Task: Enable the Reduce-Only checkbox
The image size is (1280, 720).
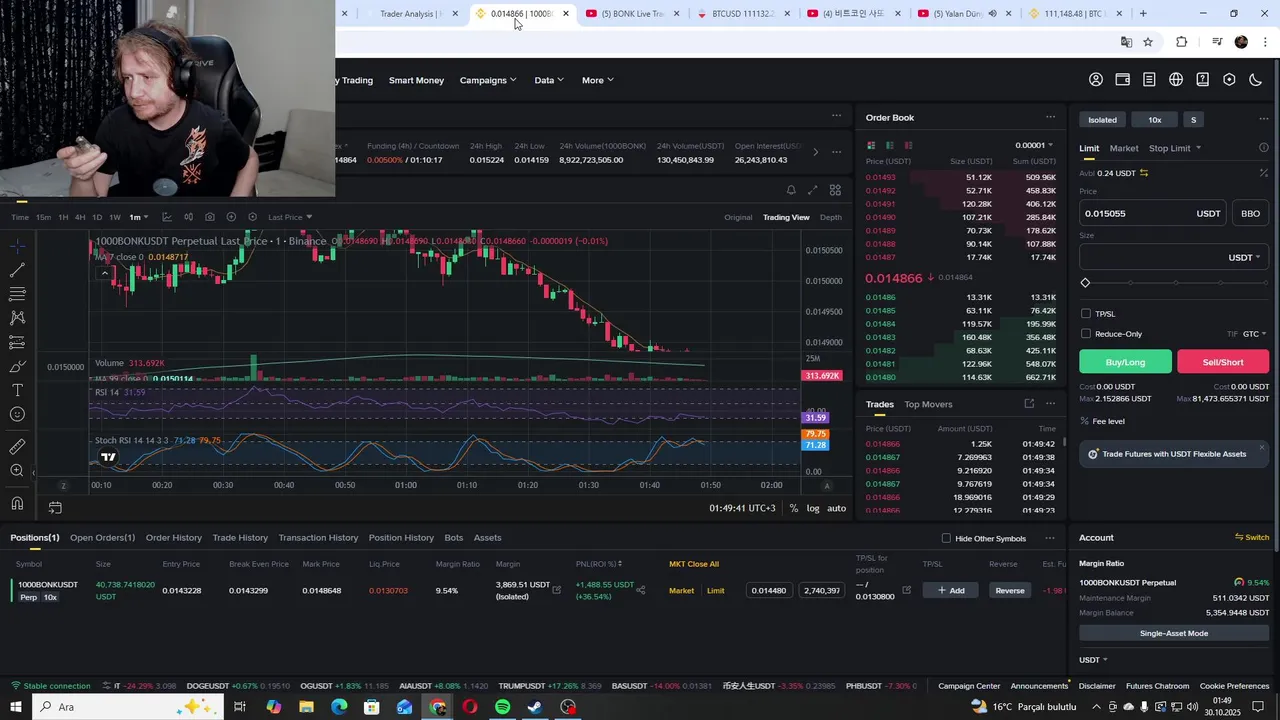Action: 1086,334
